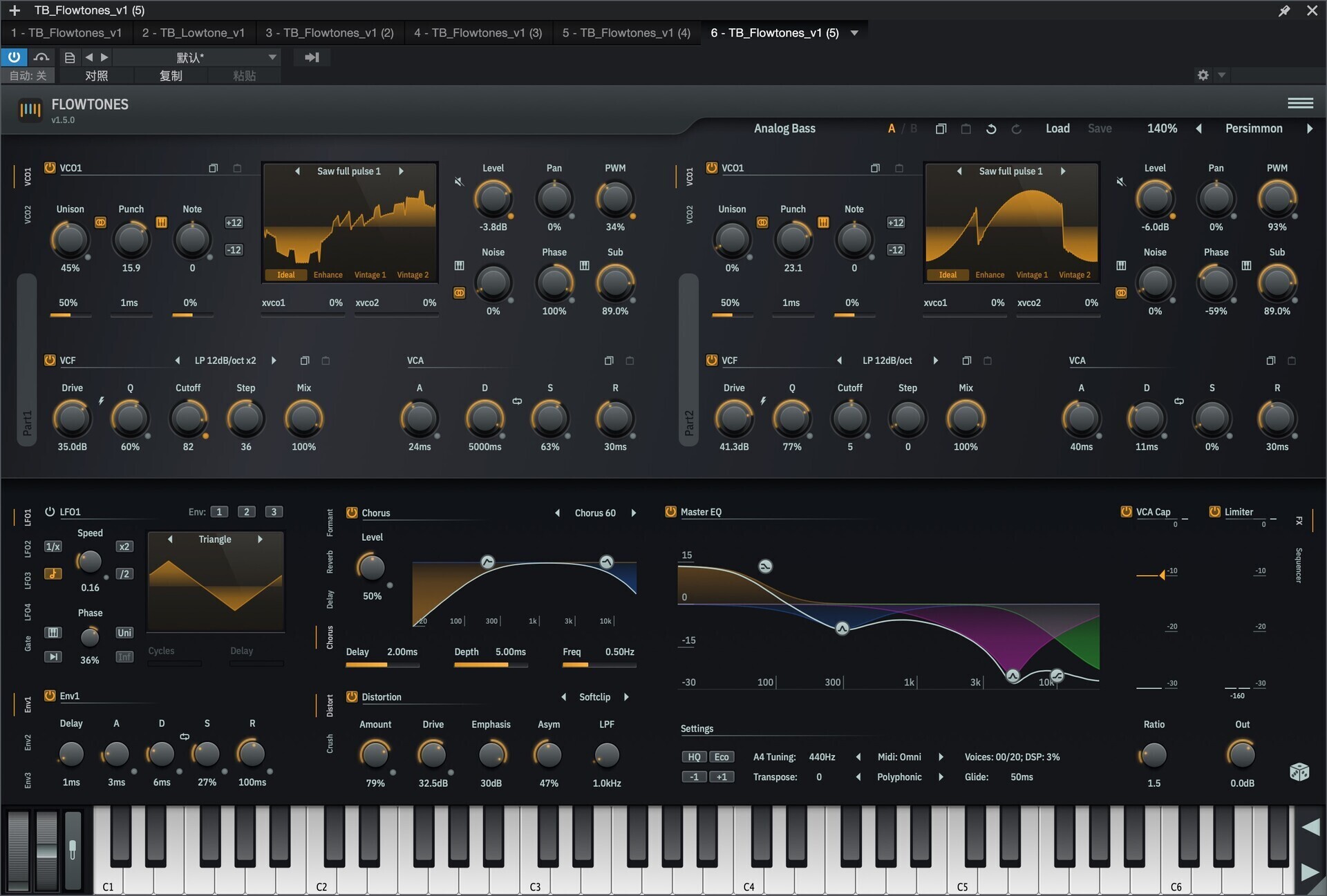Screen dimensions: 1327x896
Task: Select Enhance mode in Part2 oscillator
Action: pyautogui.click(x=990, y=275)
